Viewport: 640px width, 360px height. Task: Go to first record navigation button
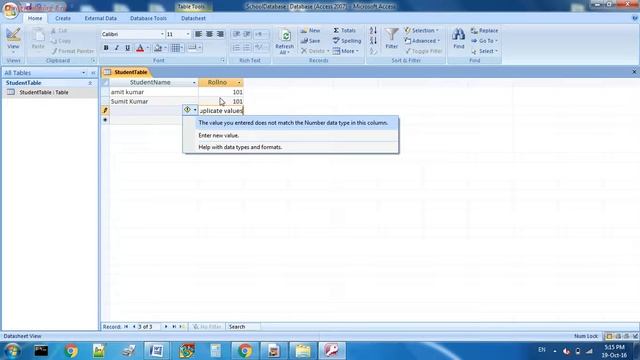pyautogui.click(x=127, y=327)
